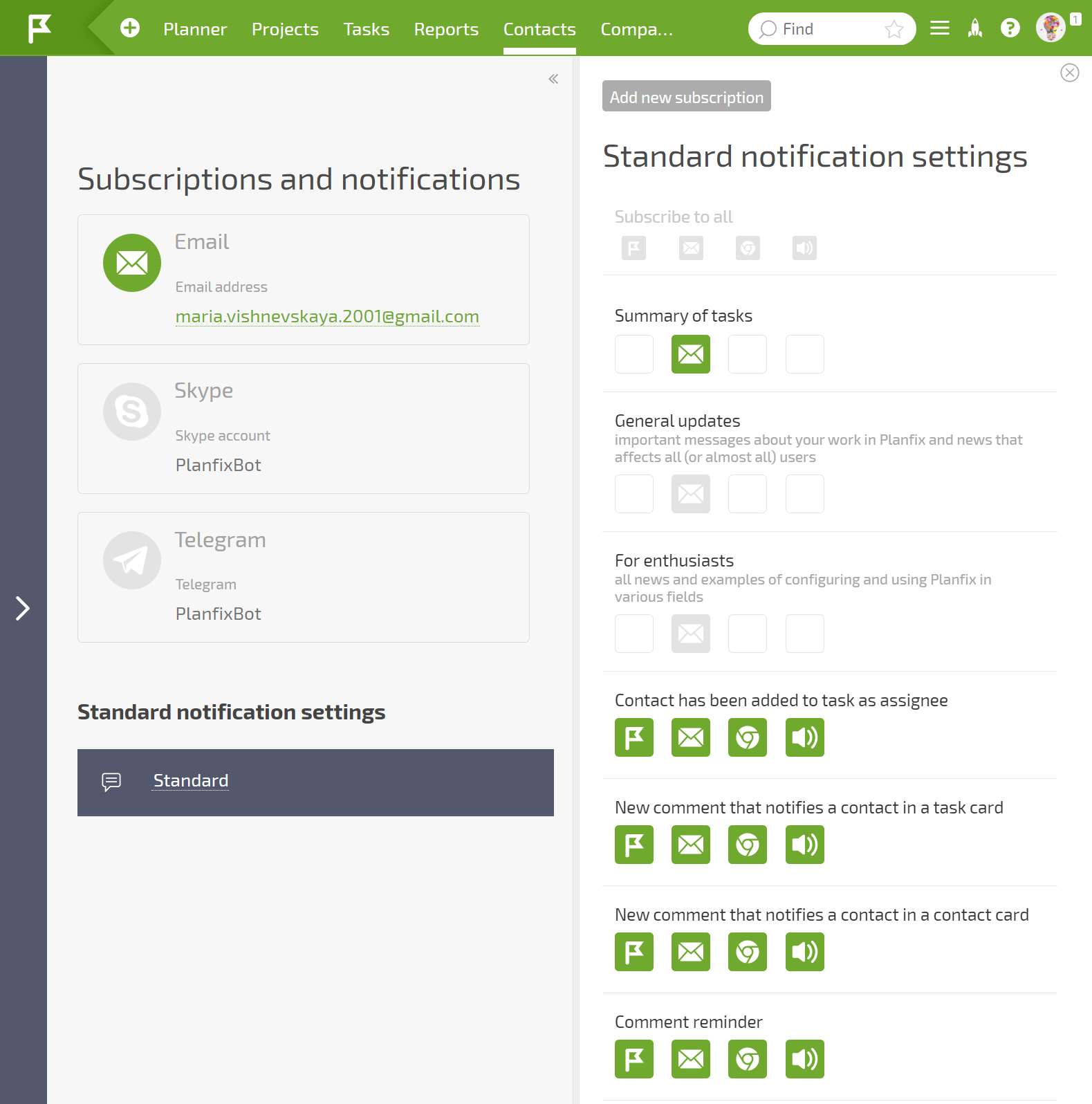Toggle sound for contact card comment
The height and width of the screenshot is (1104, 1092).
[805, 952]
